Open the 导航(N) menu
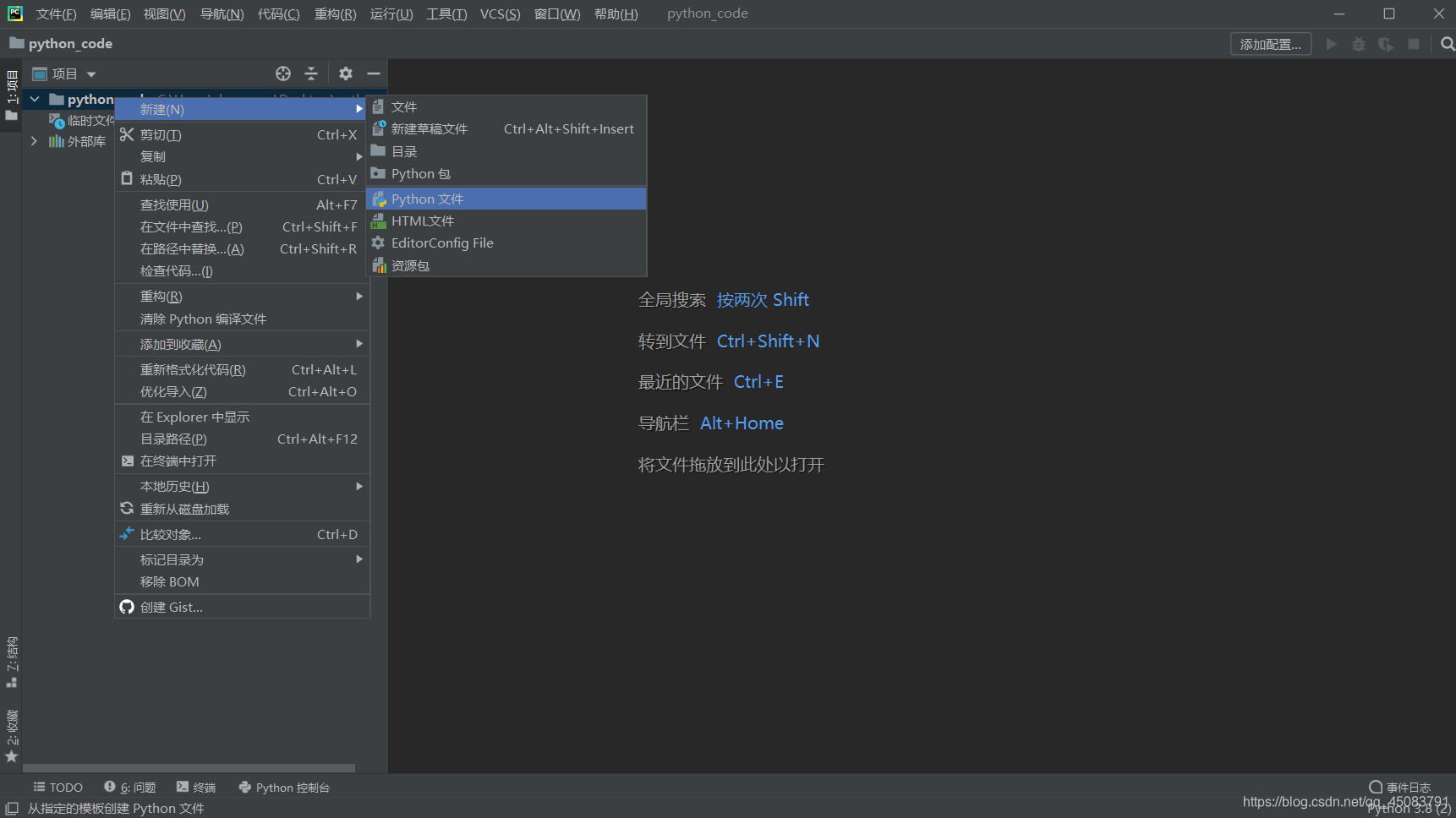Image resolution: width=1456 pixels, height=818 pixels. point(222,14)
